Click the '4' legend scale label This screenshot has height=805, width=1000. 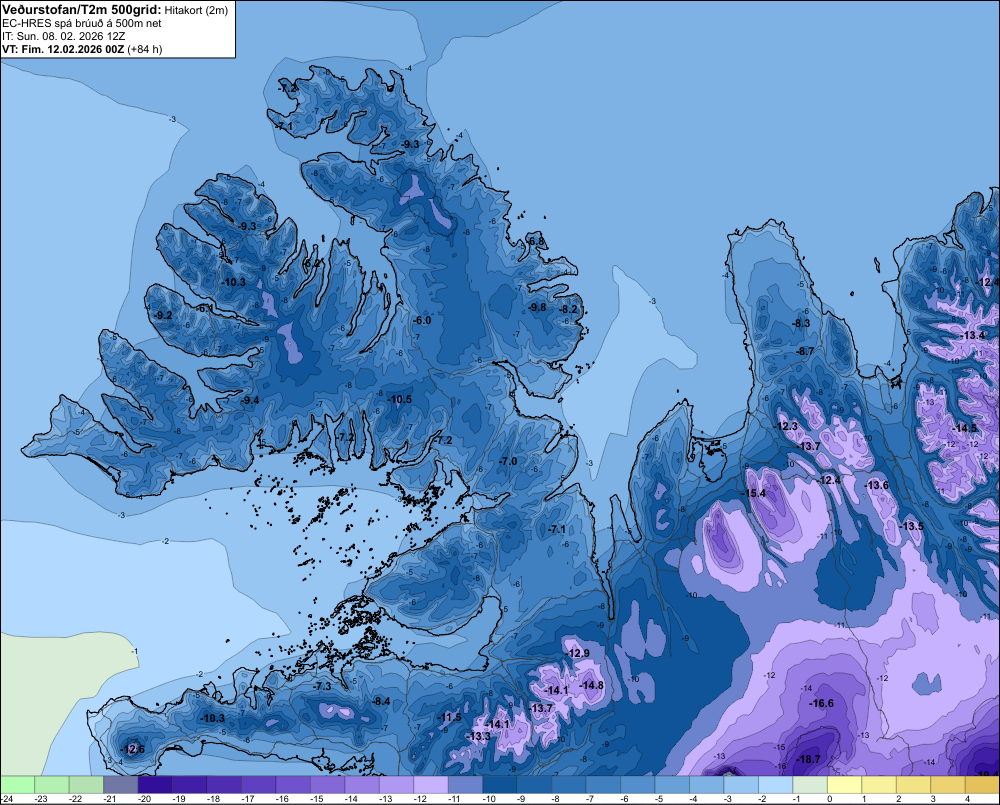tap(967, 799)
